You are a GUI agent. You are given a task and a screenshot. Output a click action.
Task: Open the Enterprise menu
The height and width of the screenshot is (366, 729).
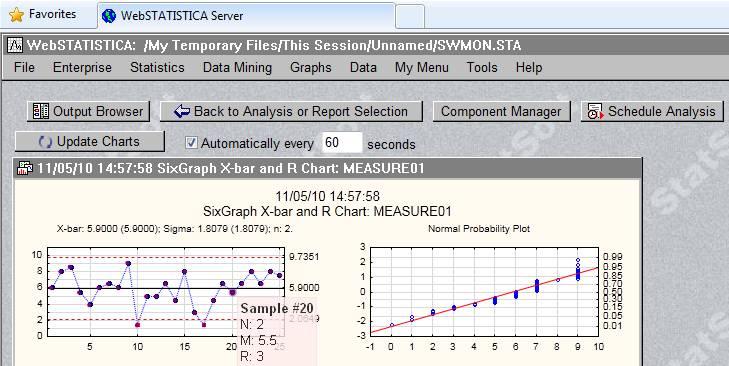point(82,67)
